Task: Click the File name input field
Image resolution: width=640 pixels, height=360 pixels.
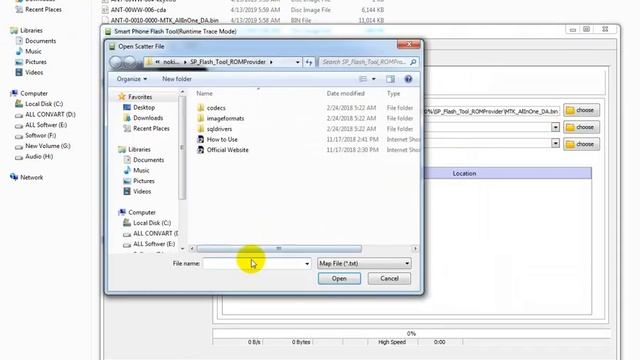Action: (253, 264)
